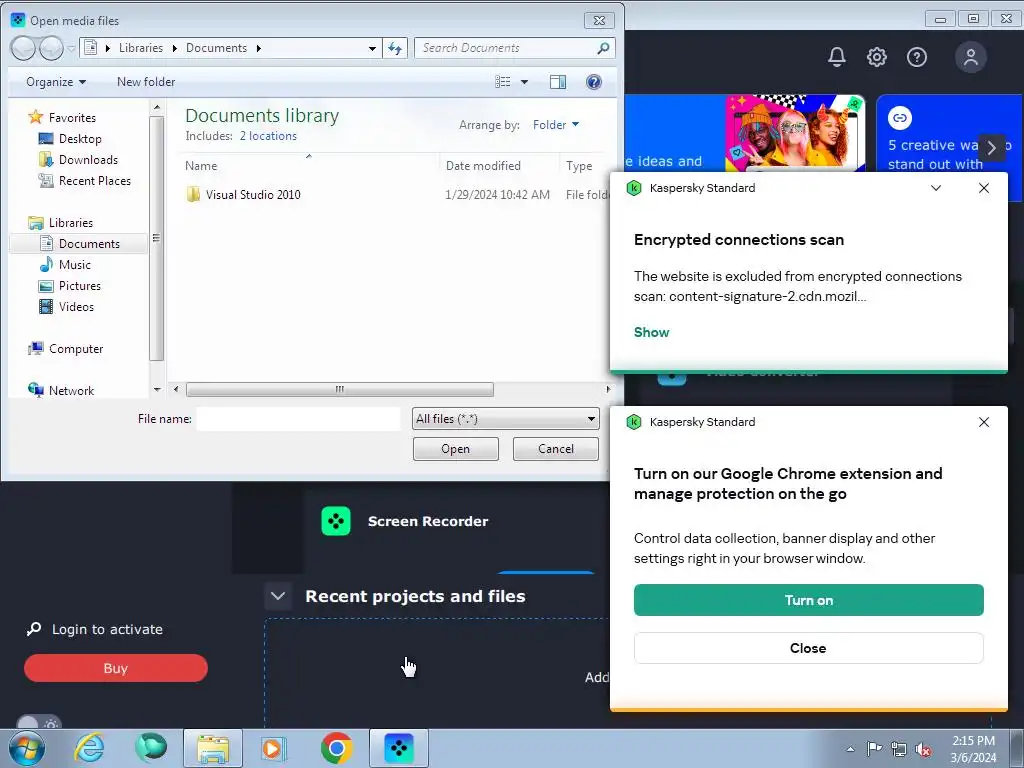Viewport: 1024px width, 768px height.
Task: Show hidden tray icons arrow
Action: pos(850,749)
